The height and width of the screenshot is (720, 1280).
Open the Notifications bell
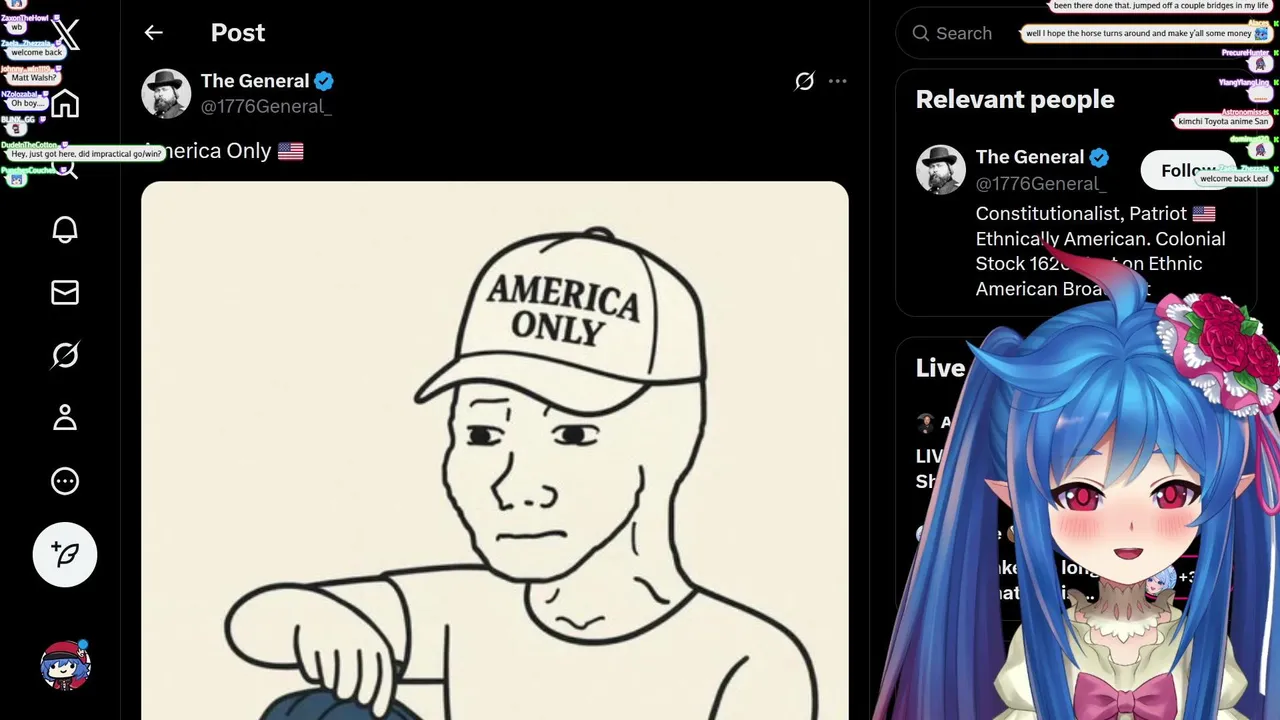tap(65, 229)
